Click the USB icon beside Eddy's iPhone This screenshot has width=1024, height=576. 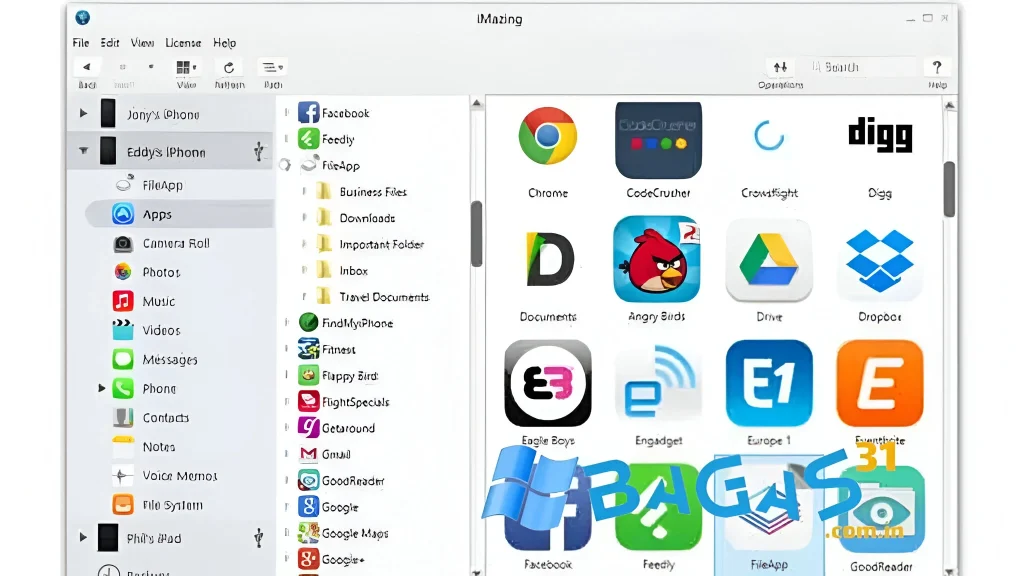(x=259, y=152)
